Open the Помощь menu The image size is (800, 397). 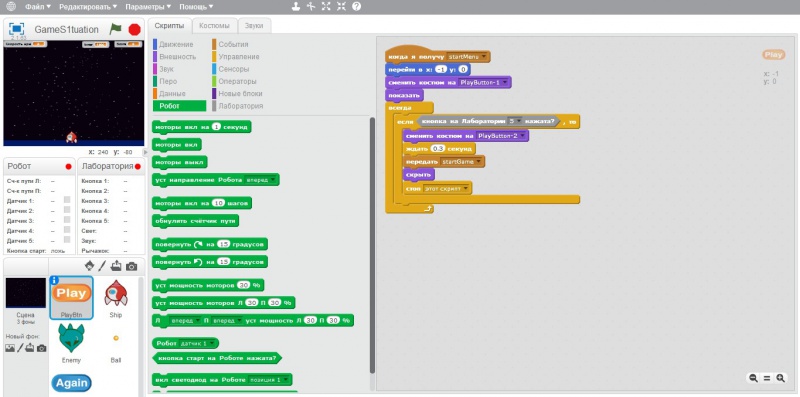click(196, 7)
